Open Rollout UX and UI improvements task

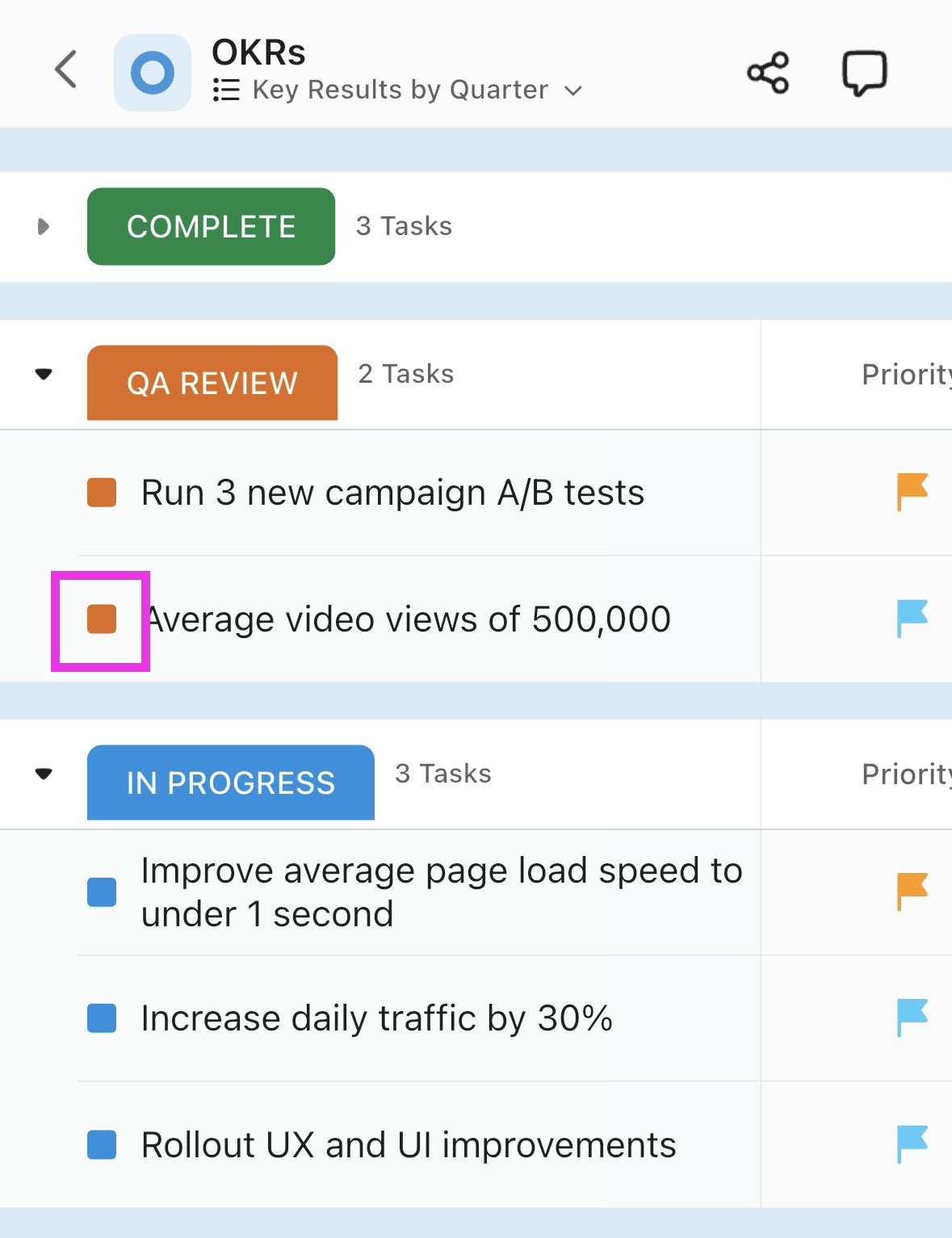pyautogui.click(x=408, y=1145)
